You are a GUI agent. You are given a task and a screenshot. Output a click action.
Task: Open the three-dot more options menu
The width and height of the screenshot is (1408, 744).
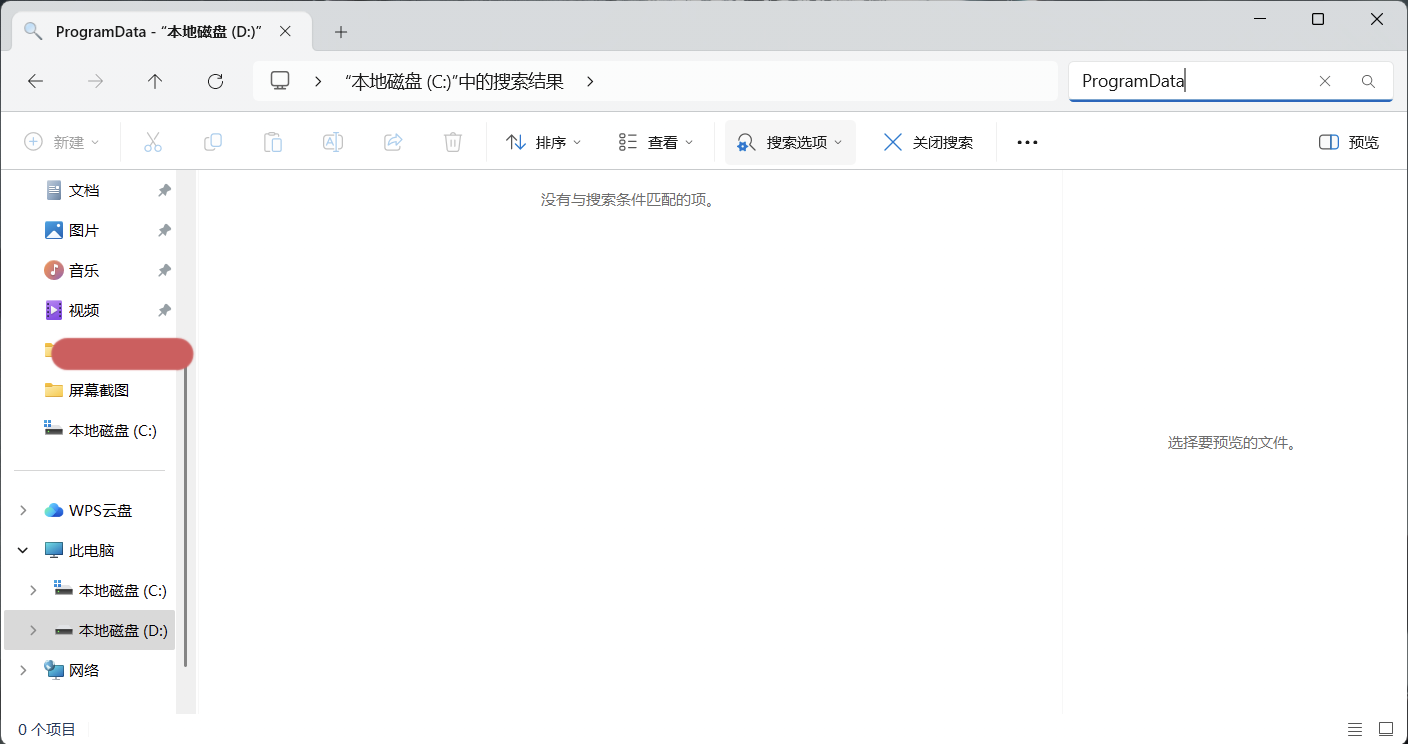click(1027, 142)
